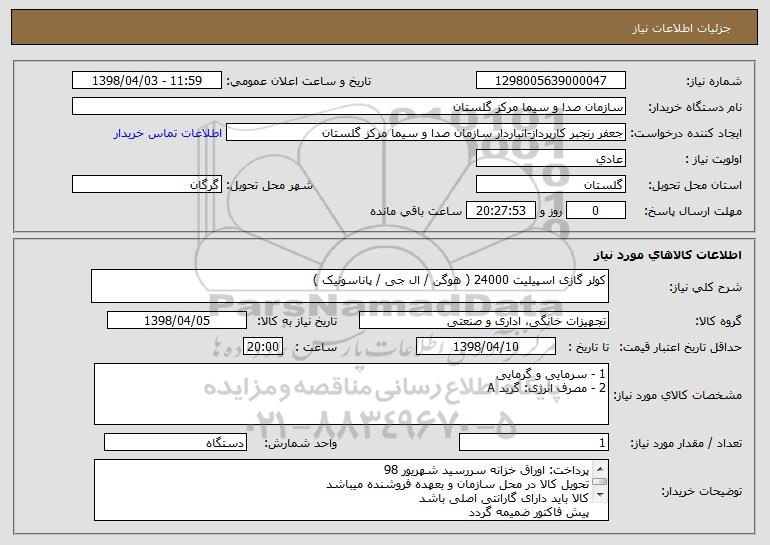Click the label مهلت ارسال پاسخ
Viewport: 770px width, 545px height.
pos(693,211)
